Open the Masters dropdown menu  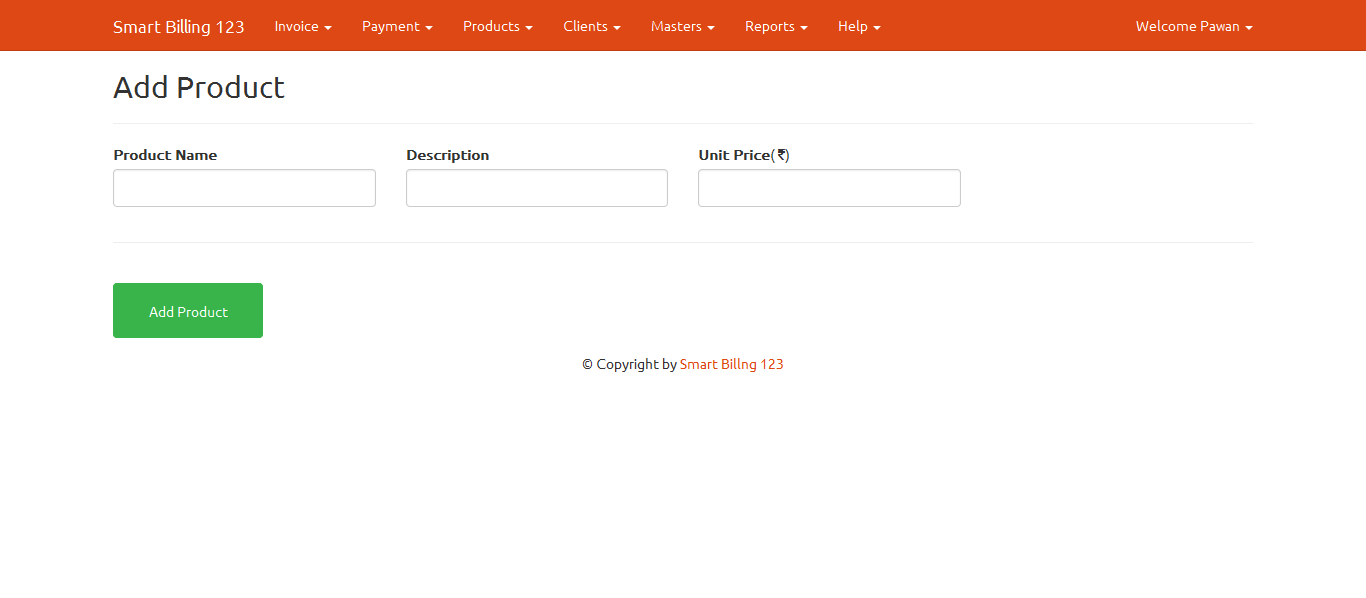coord(683,26)
